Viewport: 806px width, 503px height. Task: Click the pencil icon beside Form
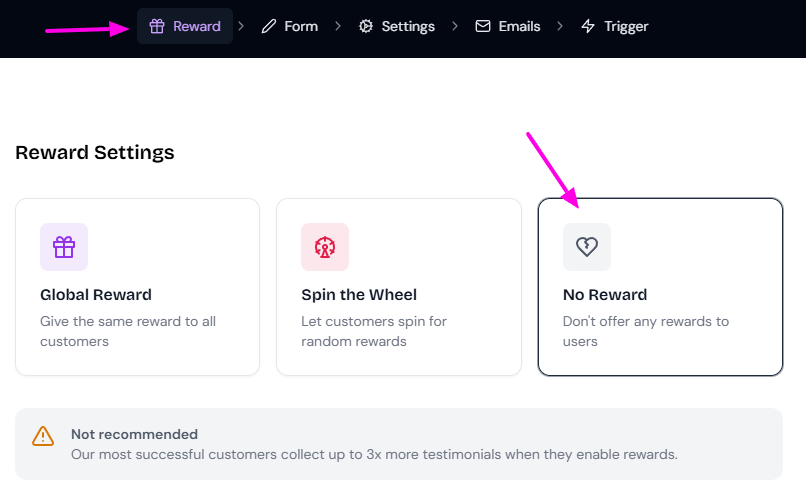click(x=268, y=26)
